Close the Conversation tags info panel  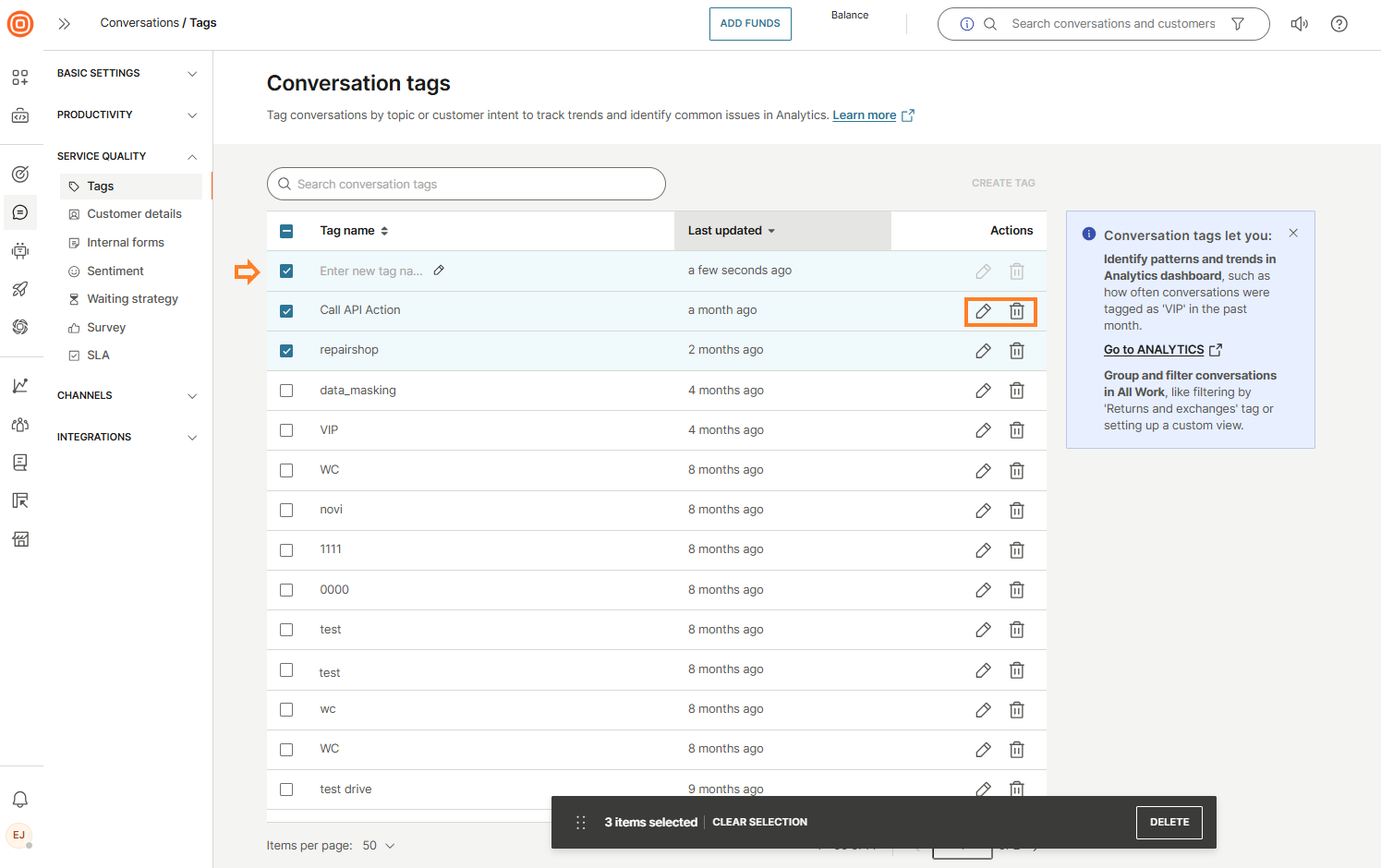1293,234
